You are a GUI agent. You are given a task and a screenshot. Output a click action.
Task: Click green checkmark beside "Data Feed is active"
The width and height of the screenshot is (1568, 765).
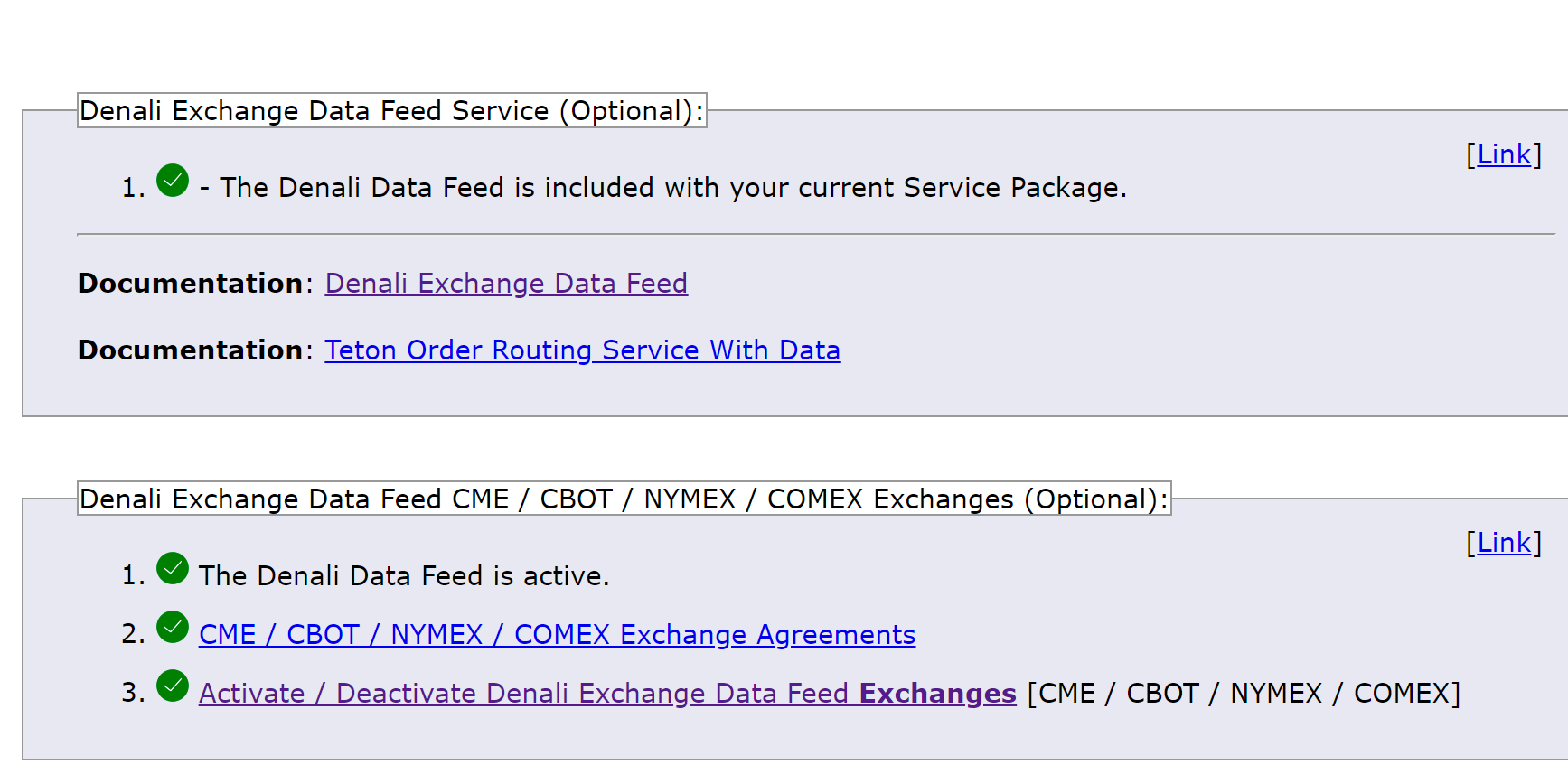173,569
